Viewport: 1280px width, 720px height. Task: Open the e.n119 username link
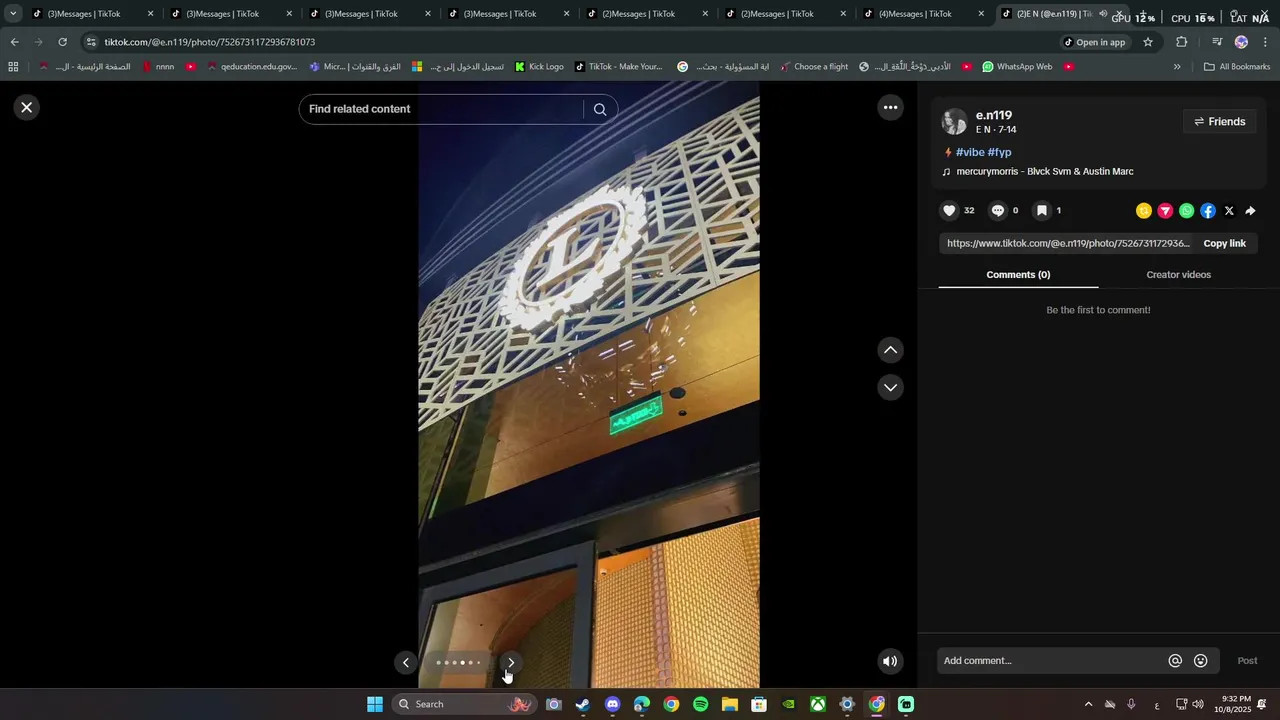[994, 115]
